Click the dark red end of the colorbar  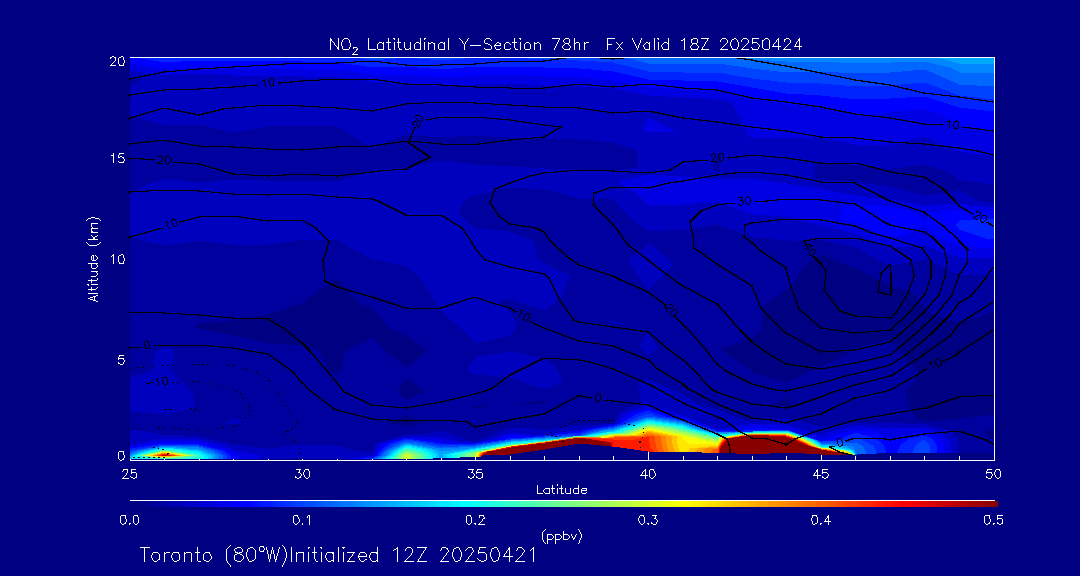click(x=985, y=502)
